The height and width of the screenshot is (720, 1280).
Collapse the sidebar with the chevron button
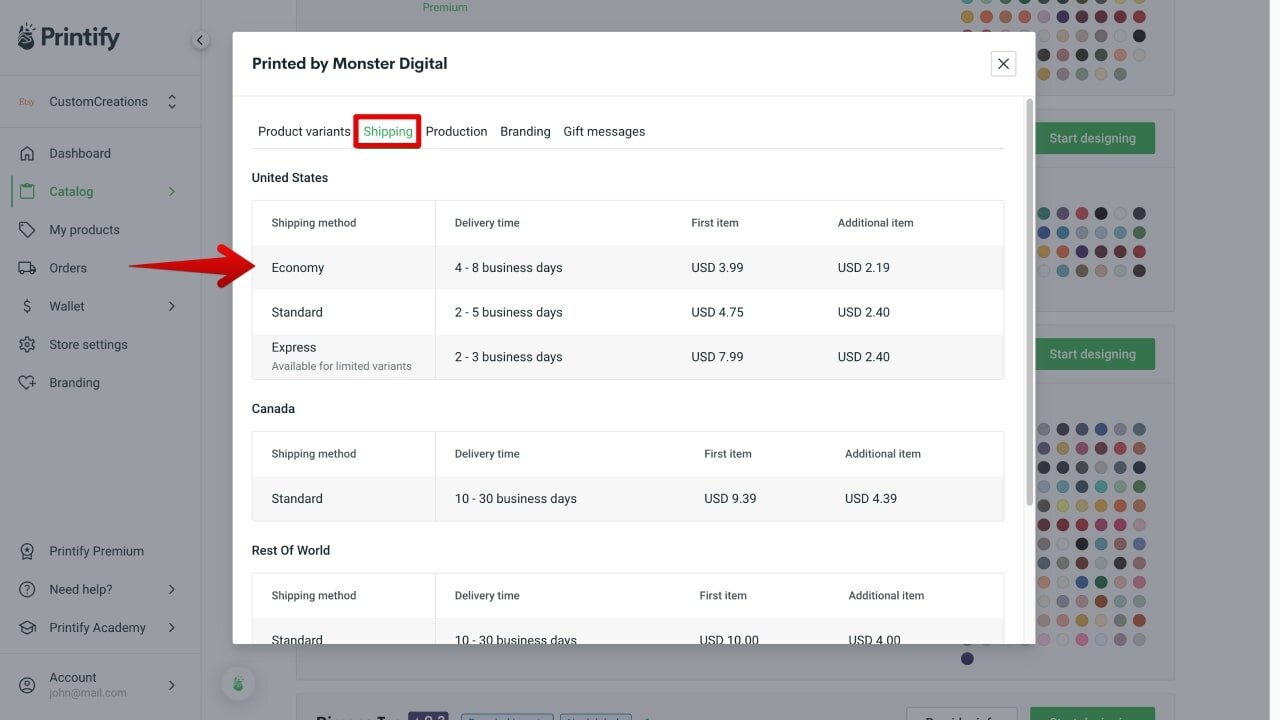[200, 40]
